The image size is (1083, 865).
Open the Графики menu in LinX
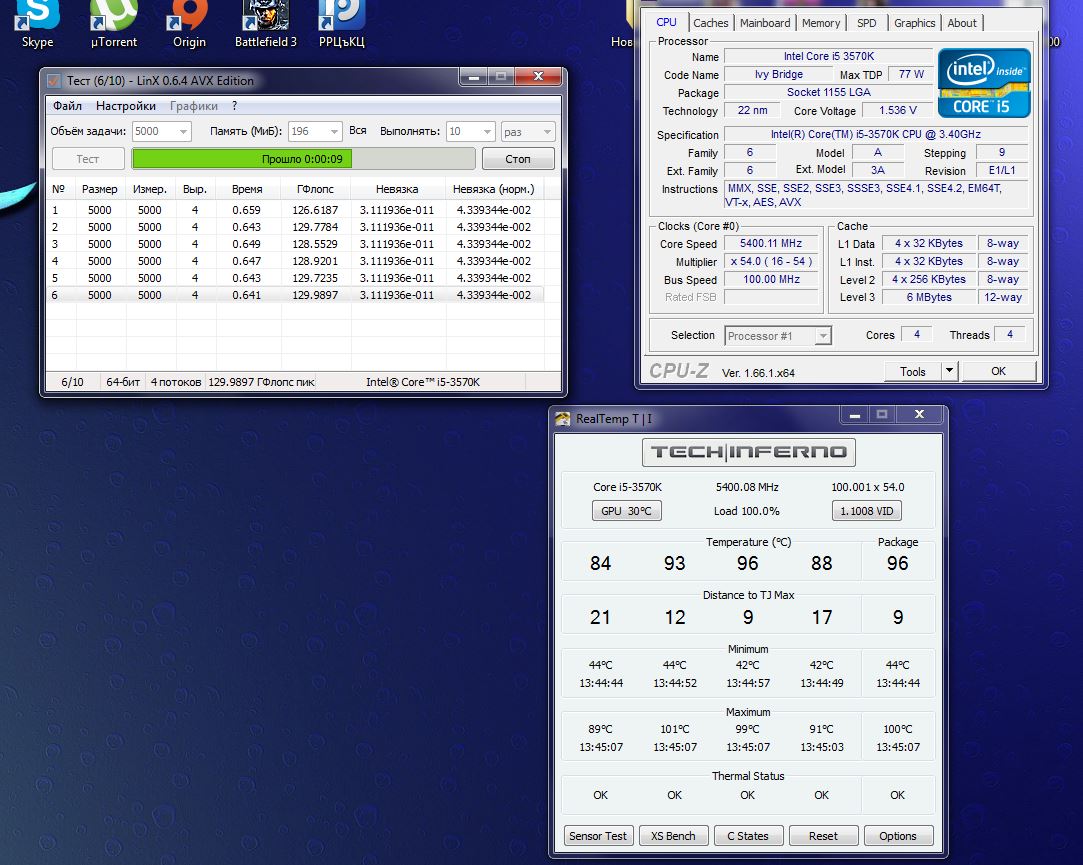point(193,106)
